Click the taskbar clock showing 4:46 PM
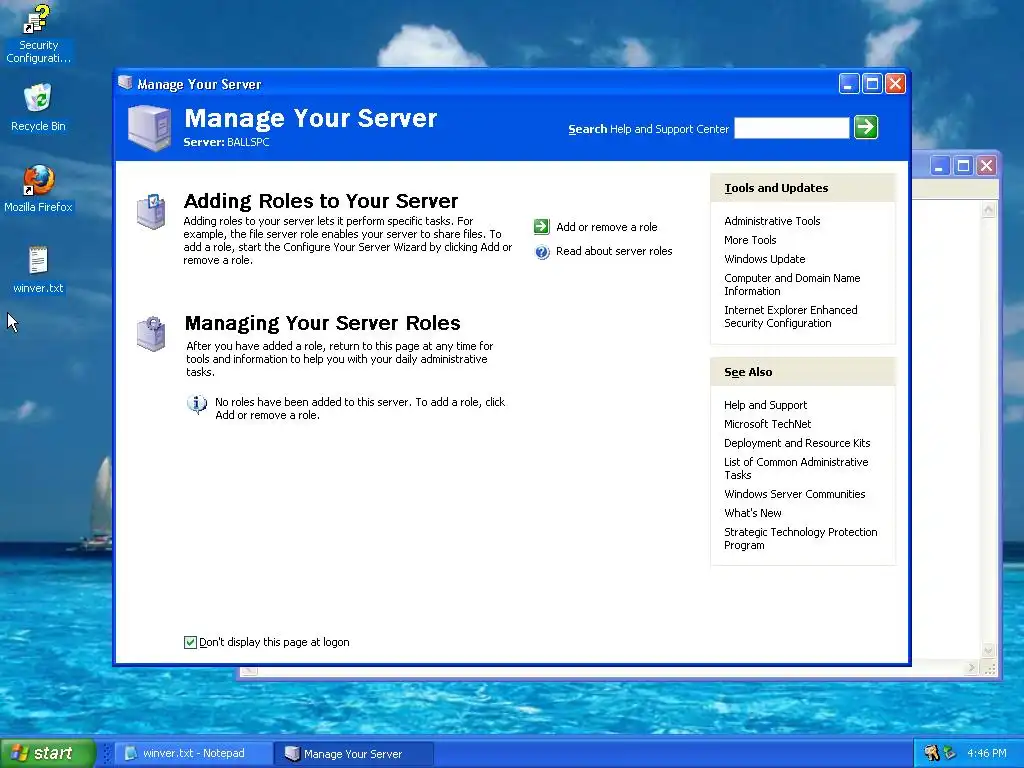The height and width of the screenshot is (768, 1024). pyautogui.click(x=986, y=754)
